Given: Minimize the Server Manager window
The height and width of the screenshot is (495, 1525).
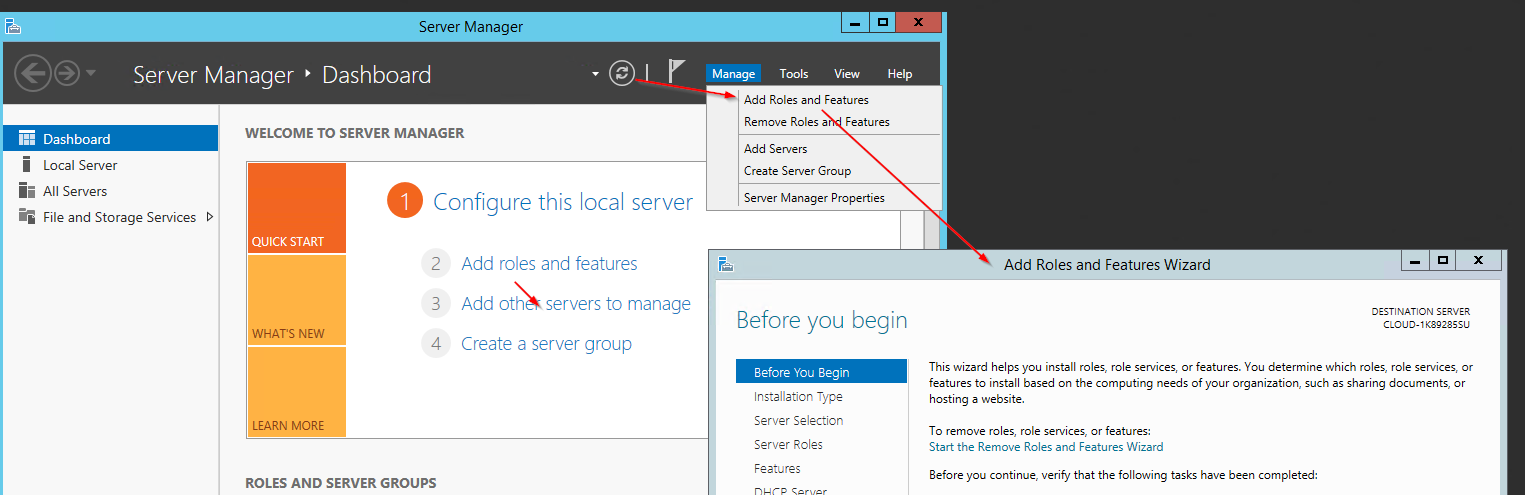Looking at the screenshot, I should click(x=855, y=22).
